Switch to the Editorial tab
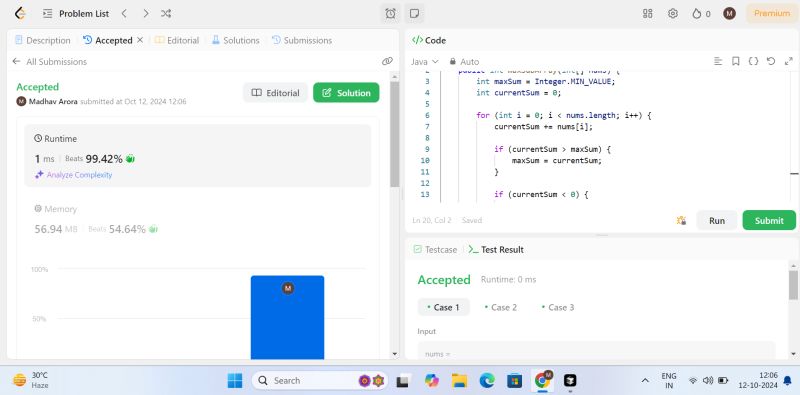800x395 pixels. 177,40
